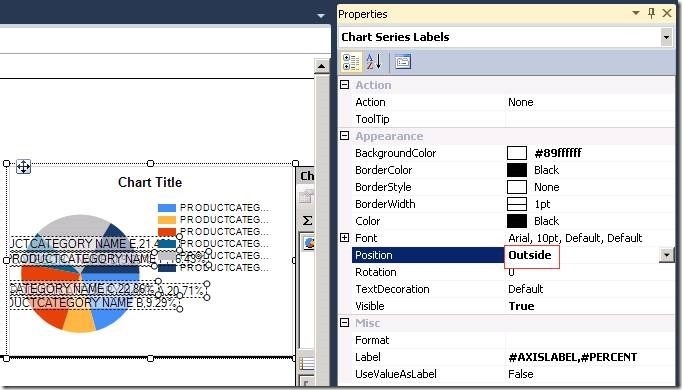This screenshot has width=682, height=390.
Task: Click the BorderColor black swatch
Action: pyautogui.click(x=517, y=170)
